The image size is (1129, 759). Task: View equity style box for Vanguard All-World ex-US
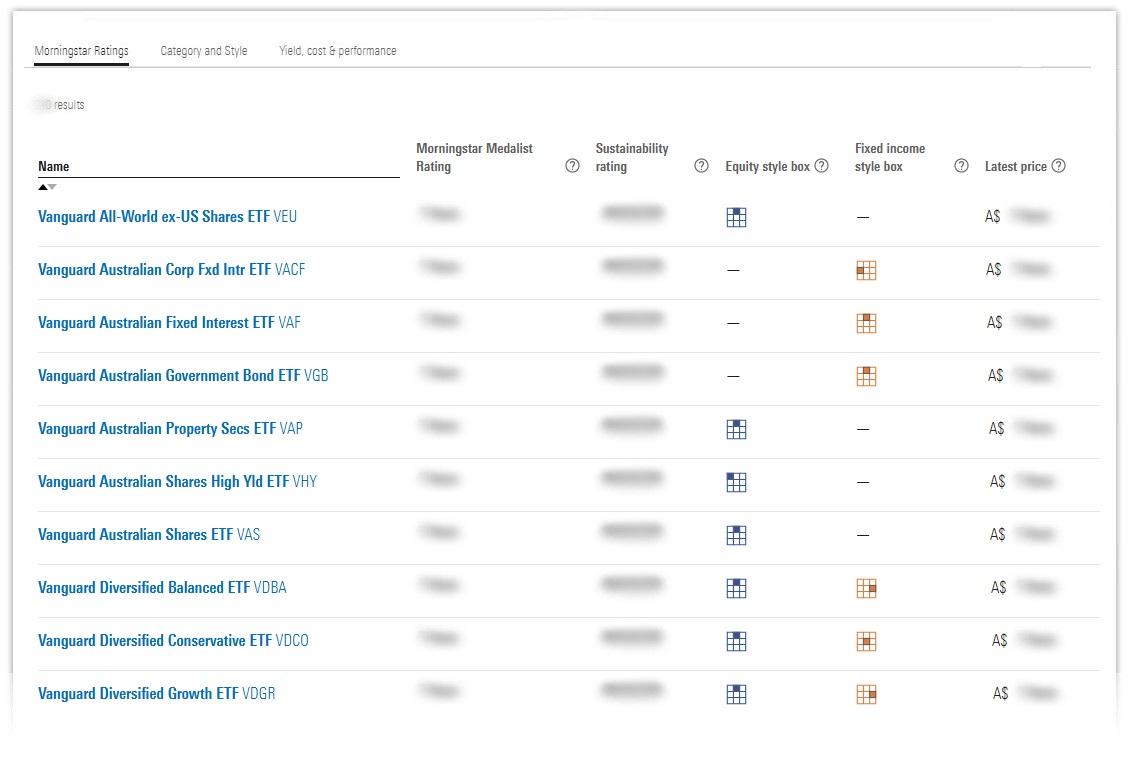point(737,217)
